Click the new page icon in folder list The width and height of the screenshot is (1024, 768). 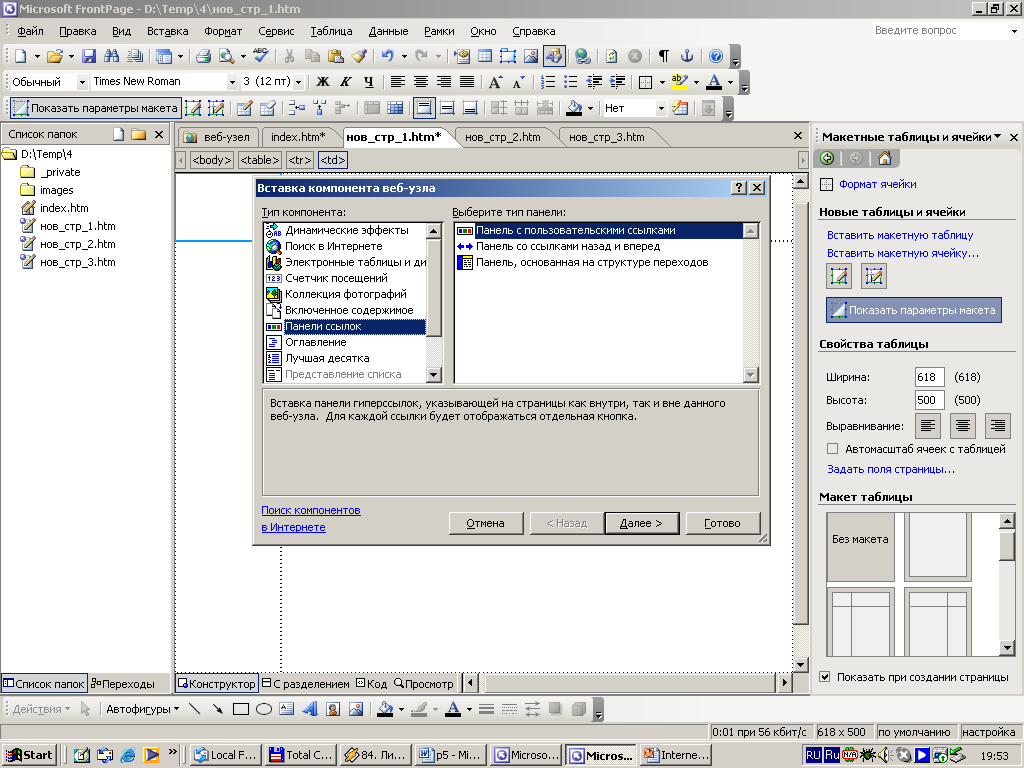(118, 134)
